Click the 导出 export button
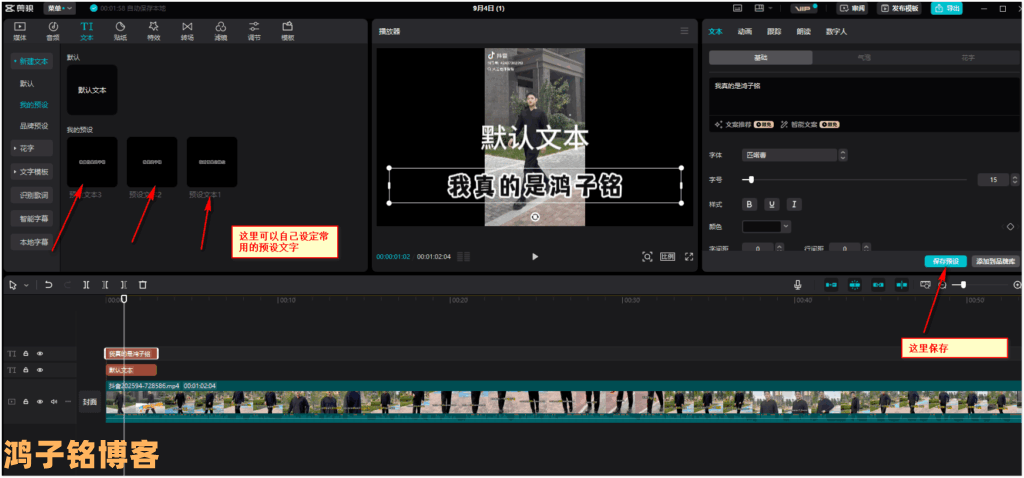The height and width of the screenshot is (478, 1024). coord(946,8)
